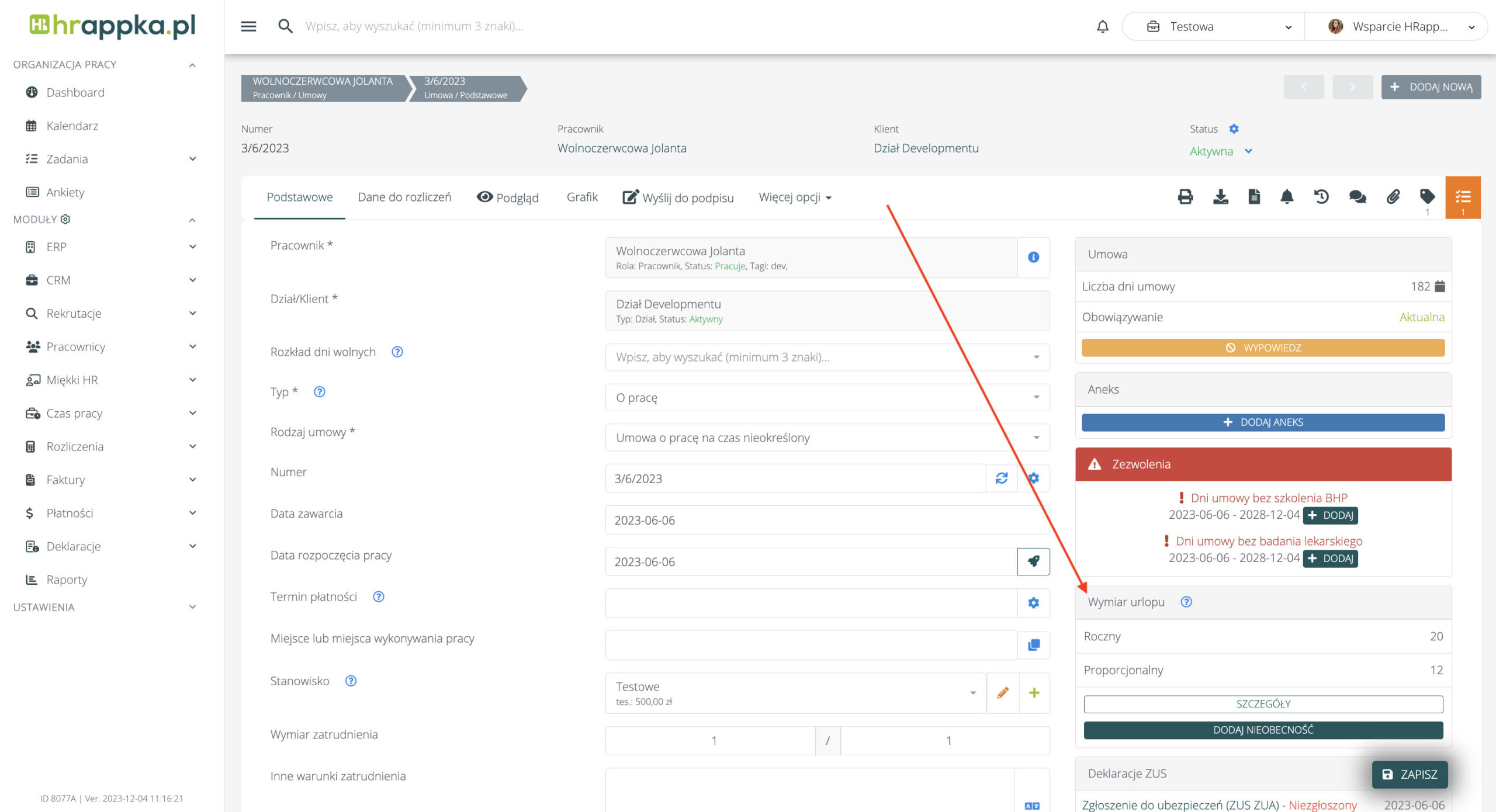This screenshot has width=1496, height=812.
Task: Regenerate contract number with refresh icon
Action: tap(1002, 478)
